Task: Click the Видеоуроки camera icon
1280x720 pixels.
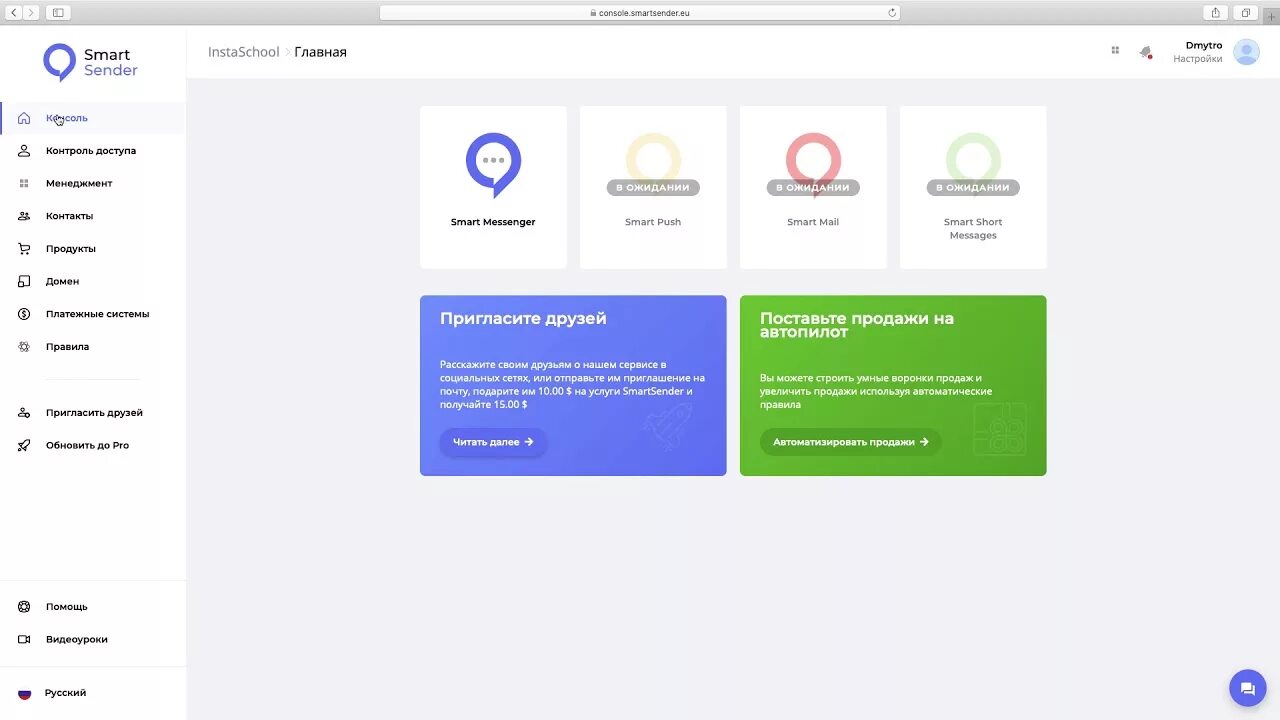Action: pos(24,640)
